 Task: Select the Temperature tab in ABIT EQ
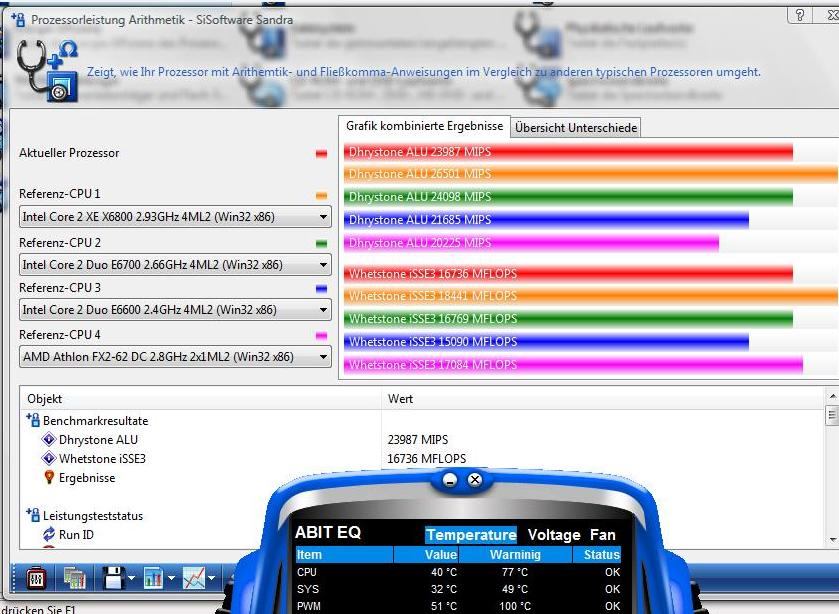(x=471, y=535)
